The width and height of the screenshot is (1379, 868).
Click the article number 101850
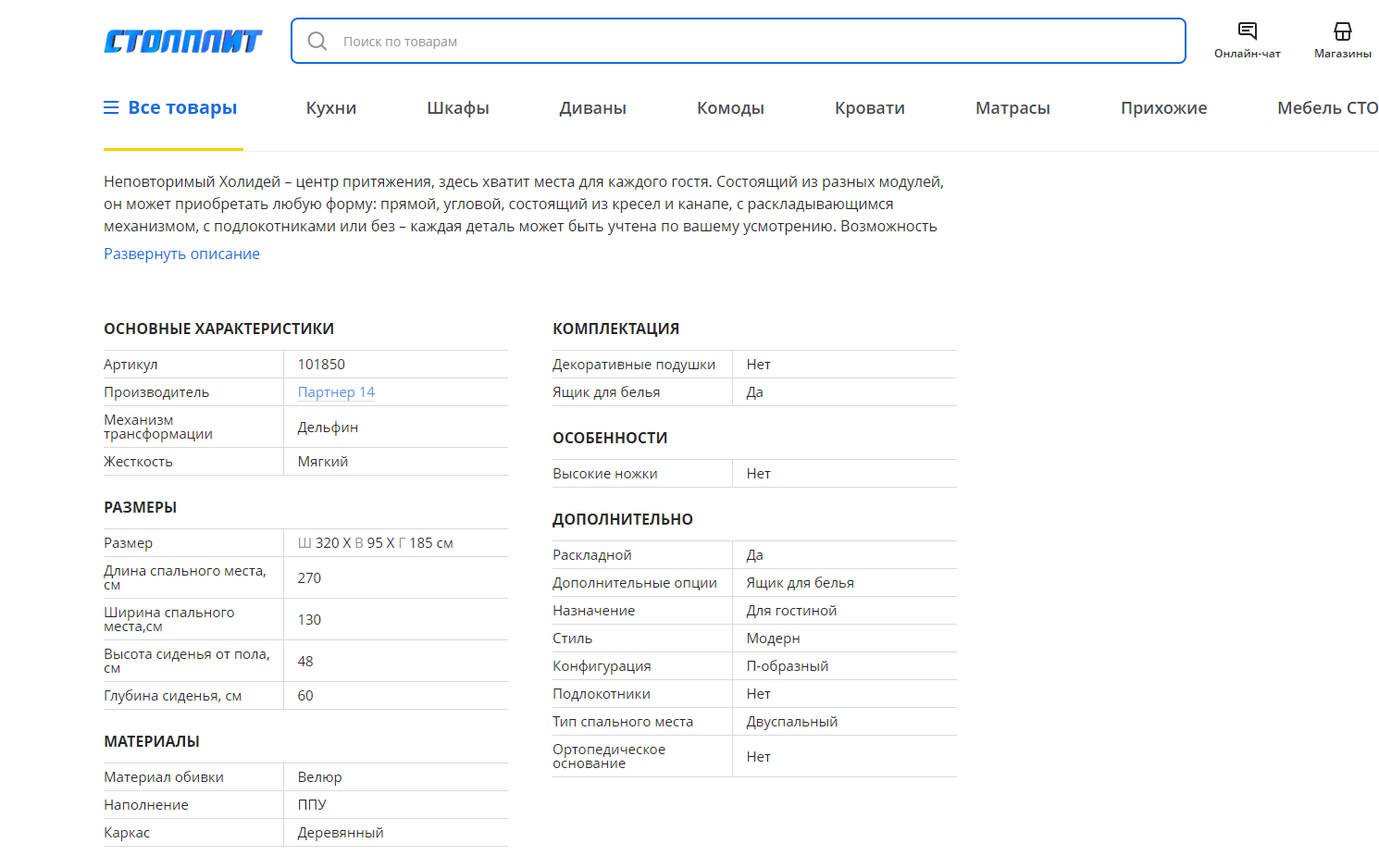click(321, 365)
